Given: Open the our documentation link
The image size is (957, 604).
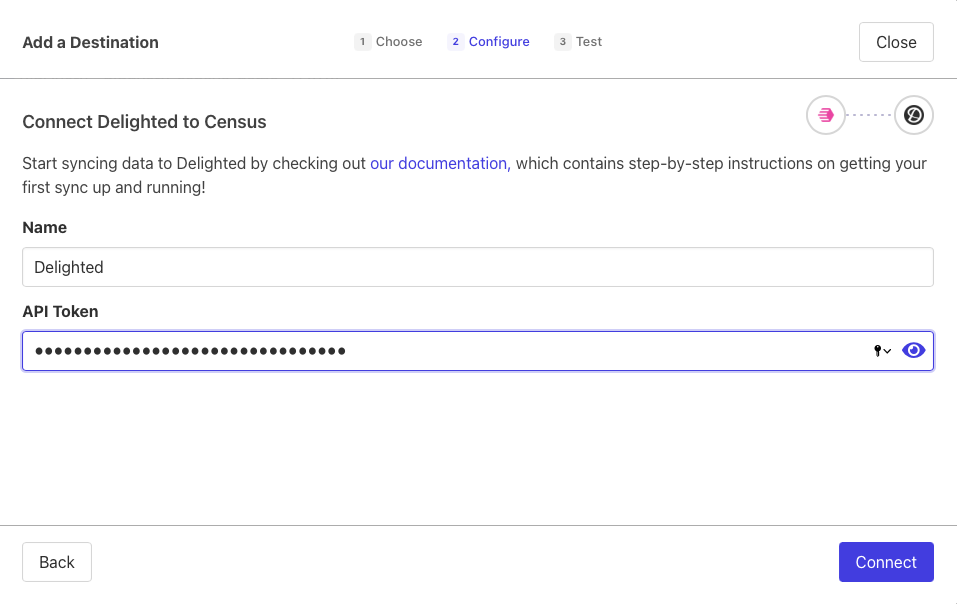Looking at the screenshot, I should click(x=440, y=163).
